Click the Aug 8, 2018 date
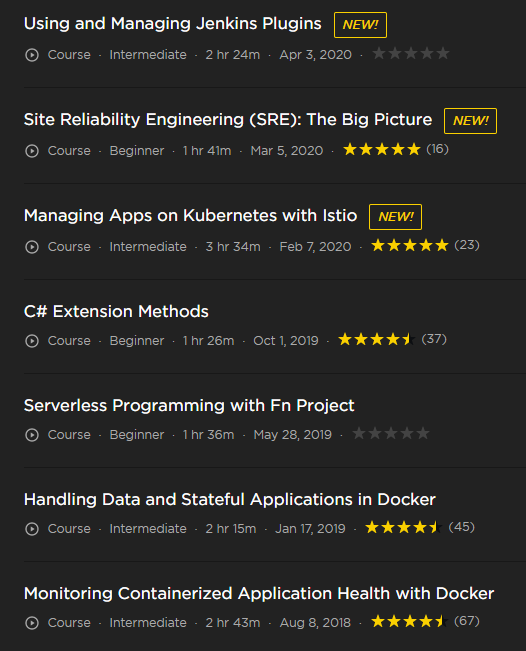This screenshot has width=526, height=651. coord(315,623)
